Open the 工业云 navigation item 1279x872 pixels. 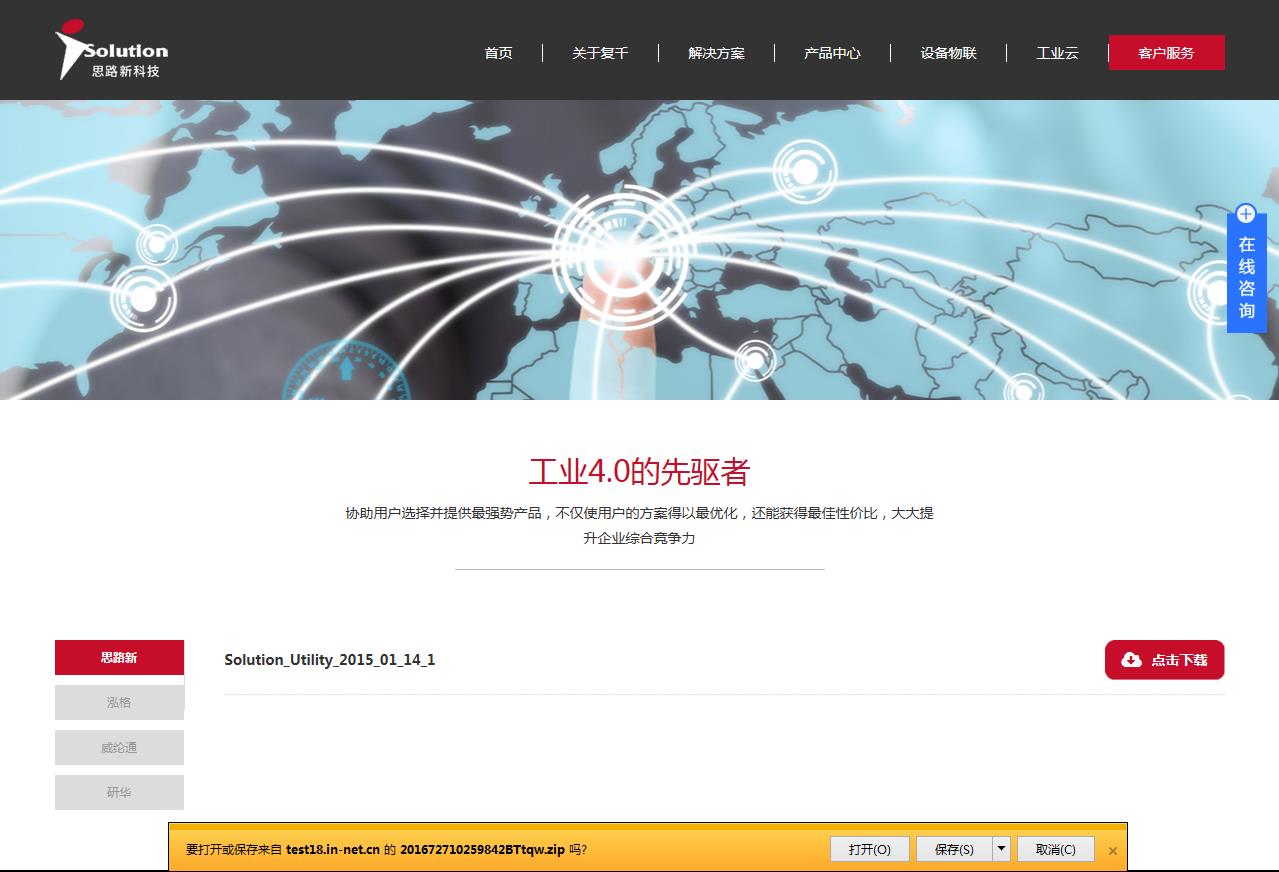click(x=1057, y=53)
